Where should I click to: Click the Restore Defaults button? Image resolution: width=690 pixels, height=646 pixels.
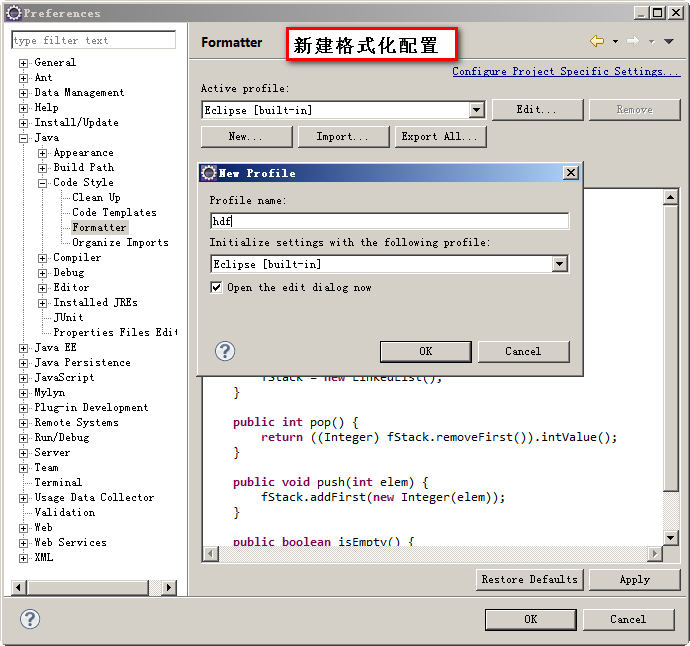[x=529, y=580]
